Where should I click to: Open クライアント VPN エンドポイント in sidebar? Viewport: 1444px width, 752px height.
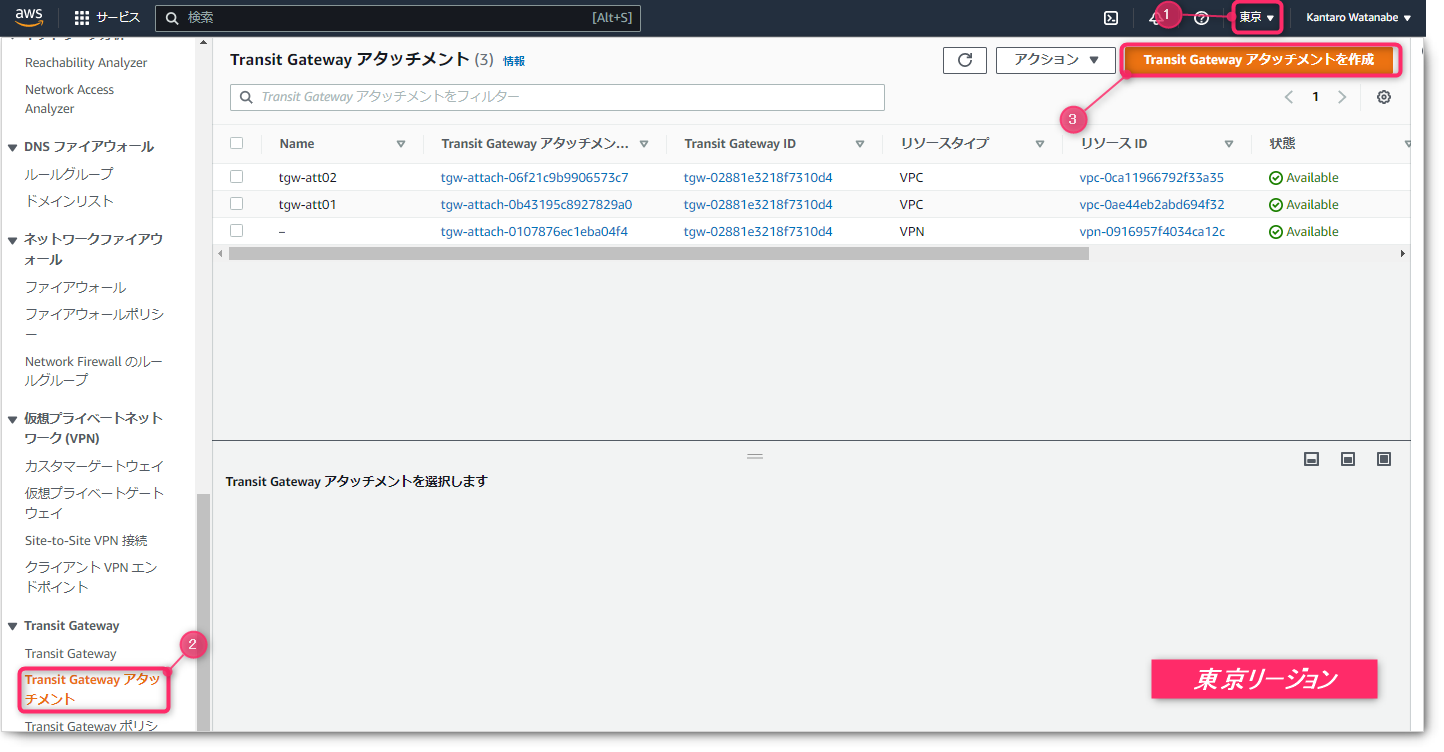[x=91, y=577]
